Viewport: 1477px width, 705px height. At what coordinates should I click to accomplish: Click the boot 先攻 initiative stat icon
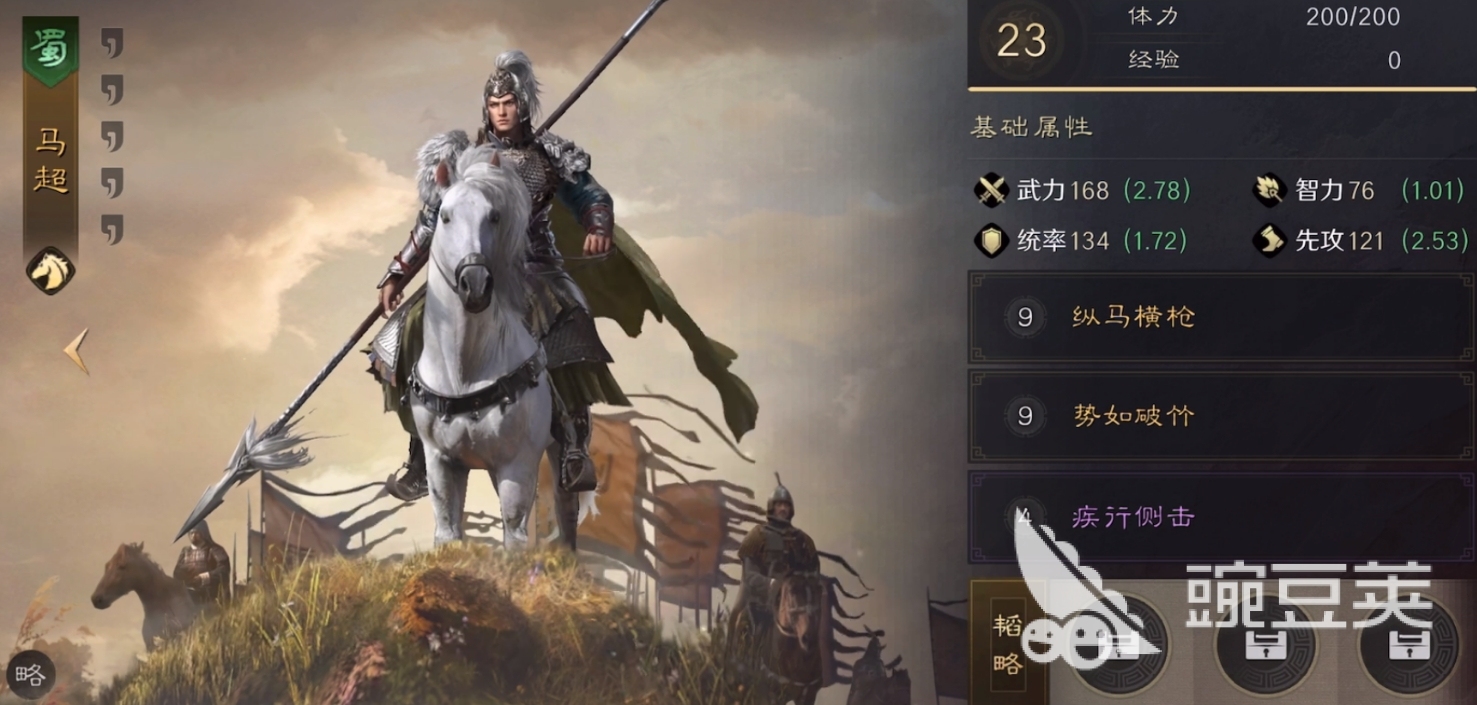(1270, 240)
